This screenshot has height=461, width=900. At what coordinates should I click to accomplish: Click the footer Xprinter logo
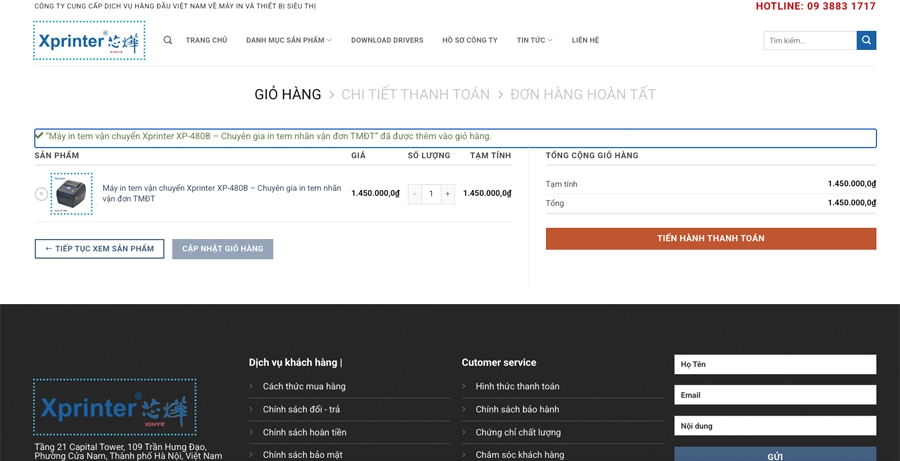coord(114,407)
